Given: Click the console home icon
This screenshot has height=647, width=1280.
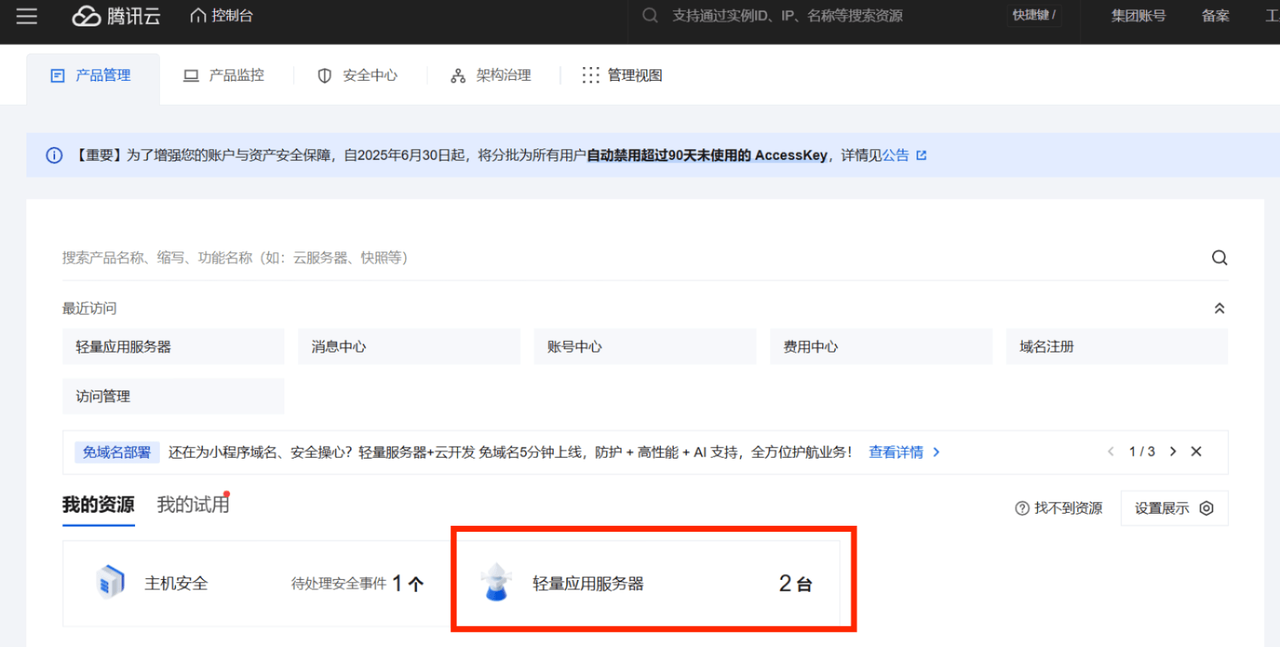Looking at the screenshot, I should [198, 16].
